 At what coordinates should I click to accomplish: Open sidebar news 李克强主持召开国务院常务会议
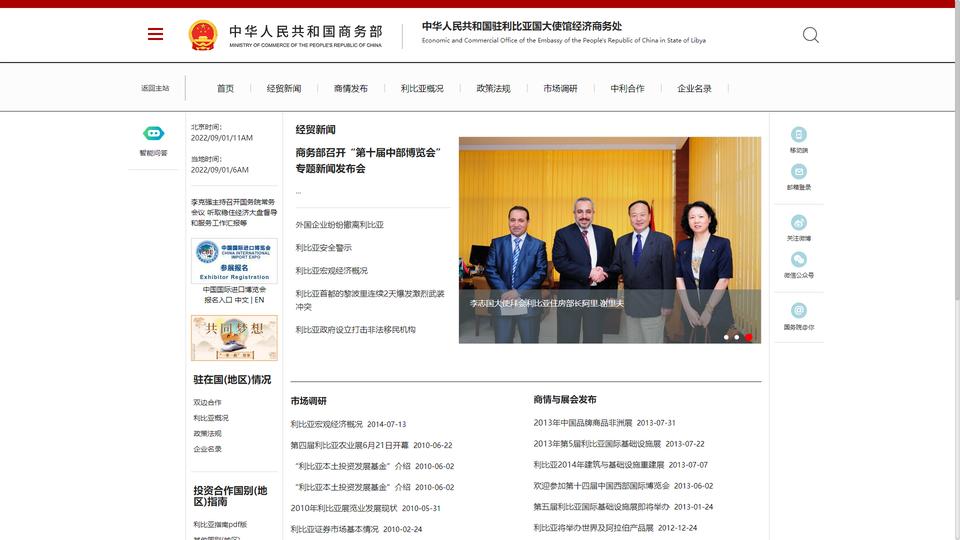tap(233, 212)
